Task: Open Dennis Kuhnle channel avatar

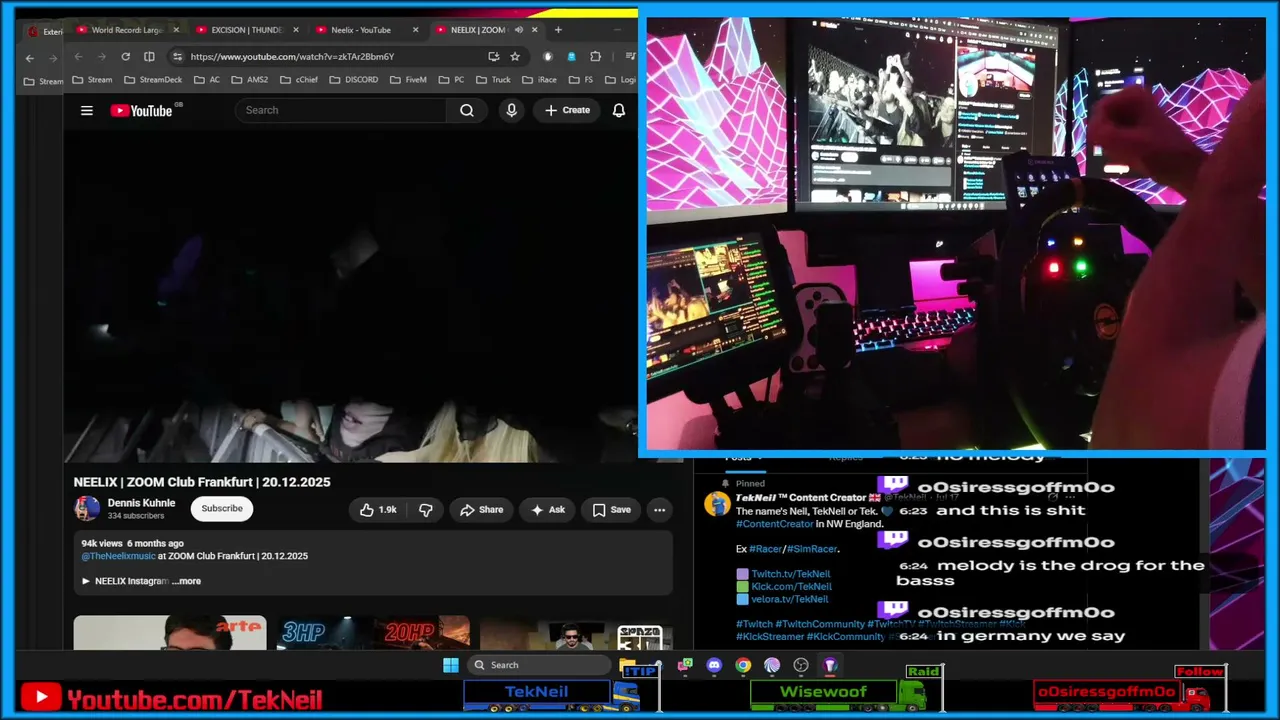Action: tap(87, 508)
